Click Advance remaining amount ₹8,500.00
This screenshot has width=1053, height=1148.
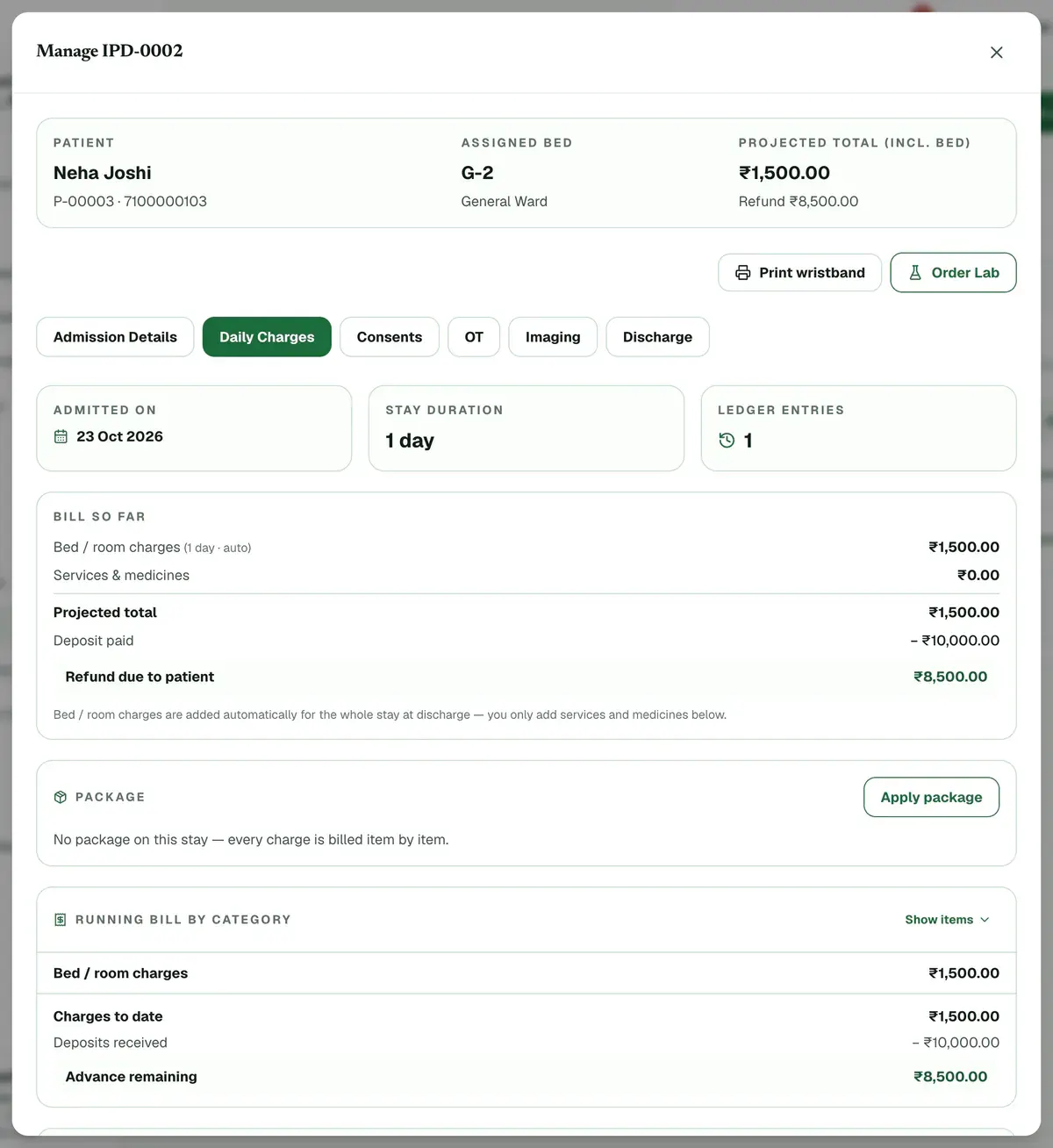tap(950, 1077)
